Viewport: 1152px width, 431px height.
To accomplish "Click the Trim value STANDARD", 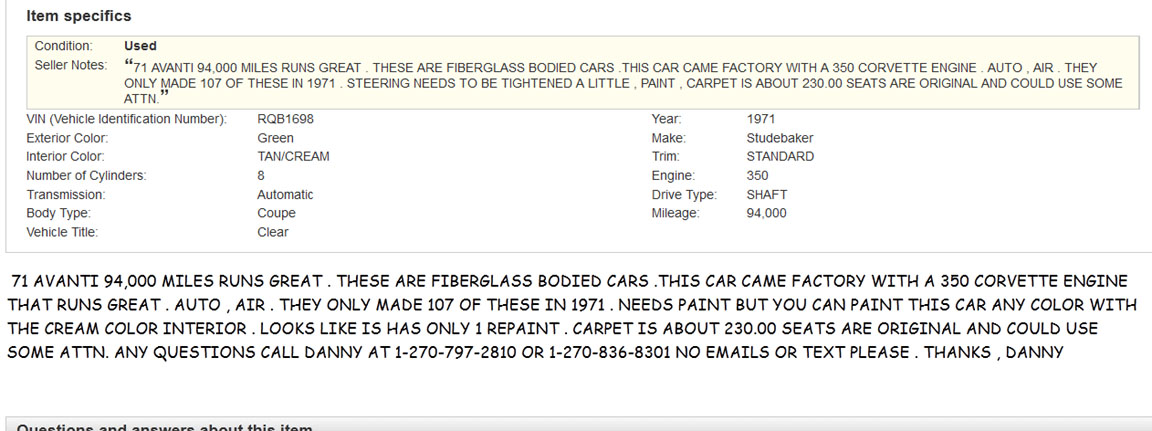I will 780,157.
